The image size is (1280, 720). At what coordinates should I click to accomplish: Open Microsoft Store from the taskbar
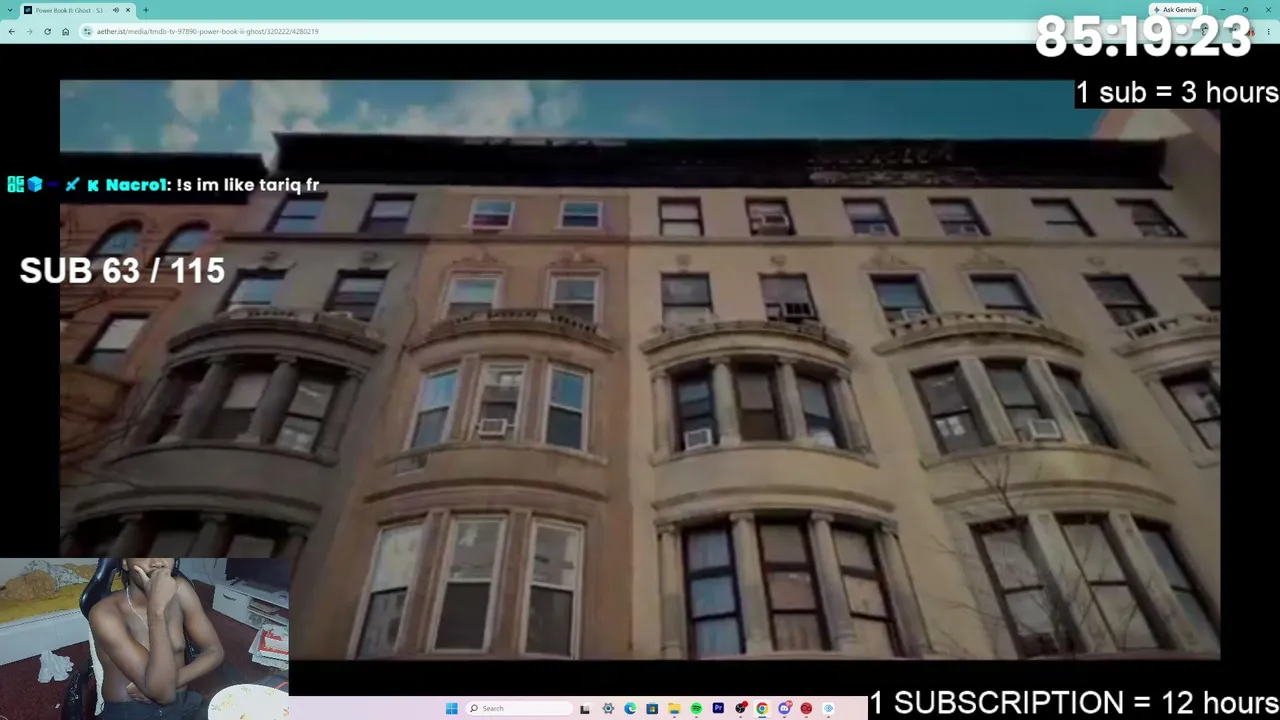coord(652,709)
